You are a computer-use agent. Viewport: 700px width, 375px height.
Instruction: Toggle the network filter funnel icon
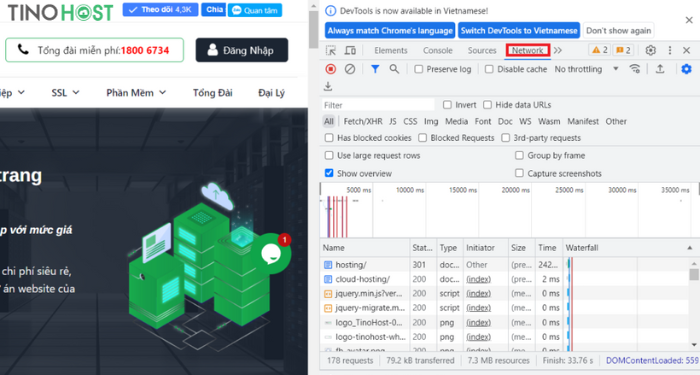[375, 69]
